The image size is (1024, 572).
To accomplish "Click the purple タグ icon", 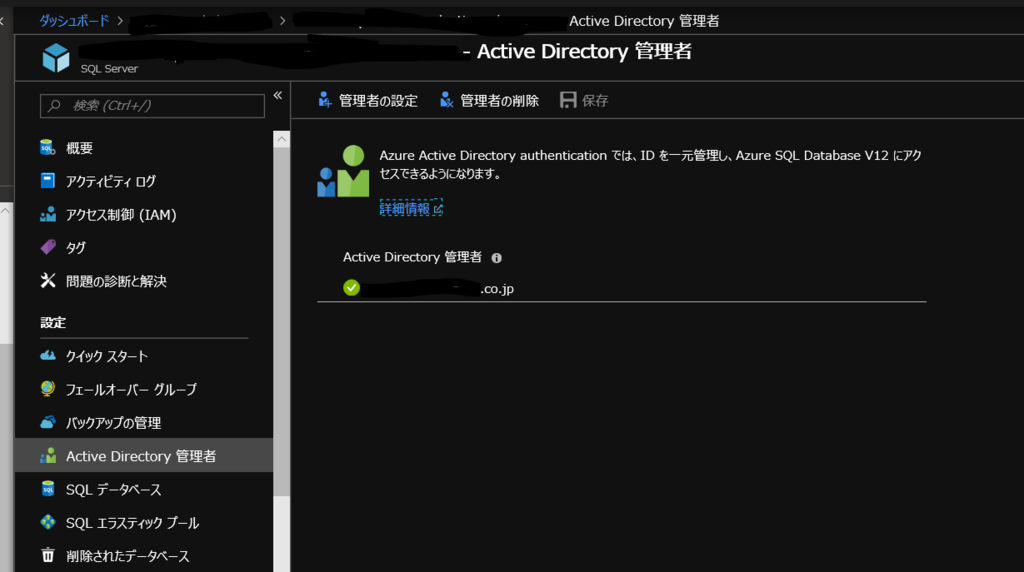I will click(x=48, y=247).
